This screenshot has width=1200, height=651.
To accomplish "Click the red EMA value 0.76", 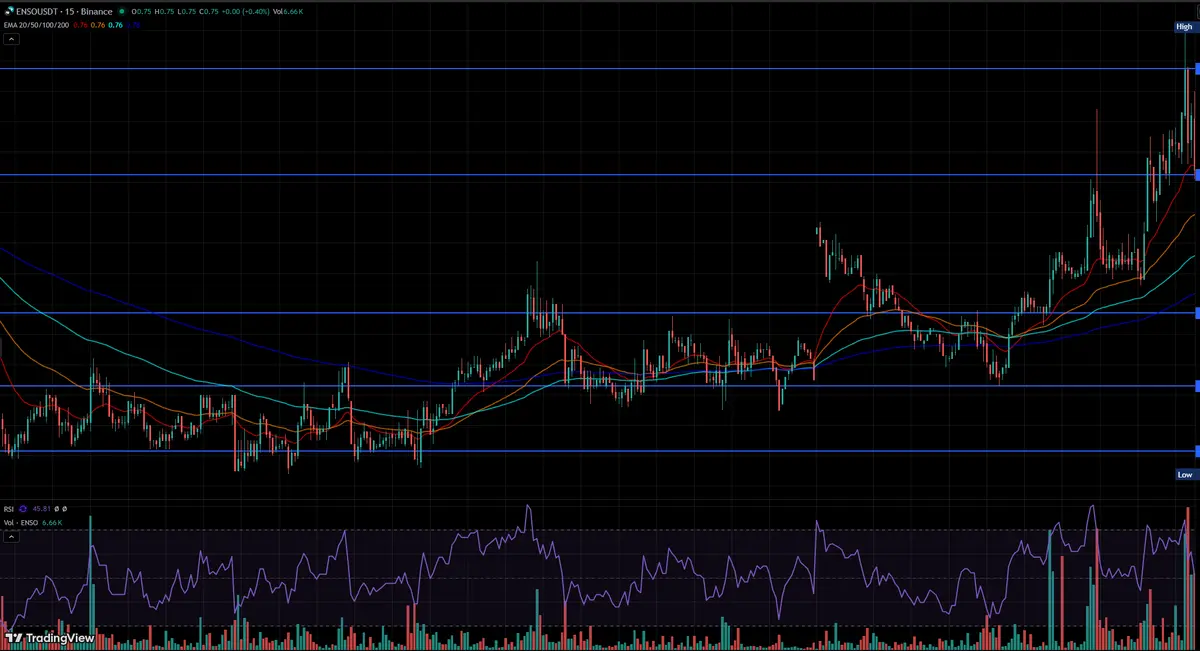I will pos(80,25).
